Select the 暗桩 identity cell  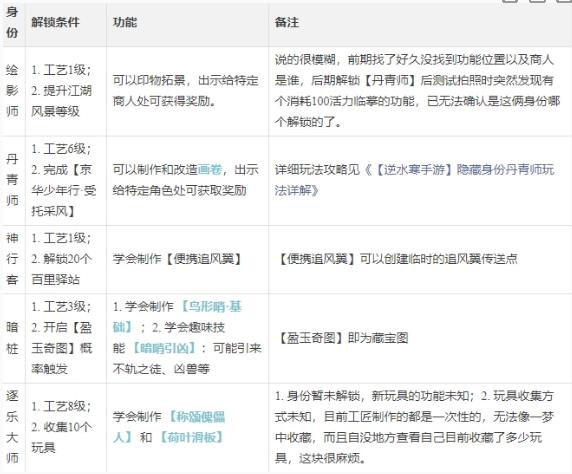(x=12, y=338)
